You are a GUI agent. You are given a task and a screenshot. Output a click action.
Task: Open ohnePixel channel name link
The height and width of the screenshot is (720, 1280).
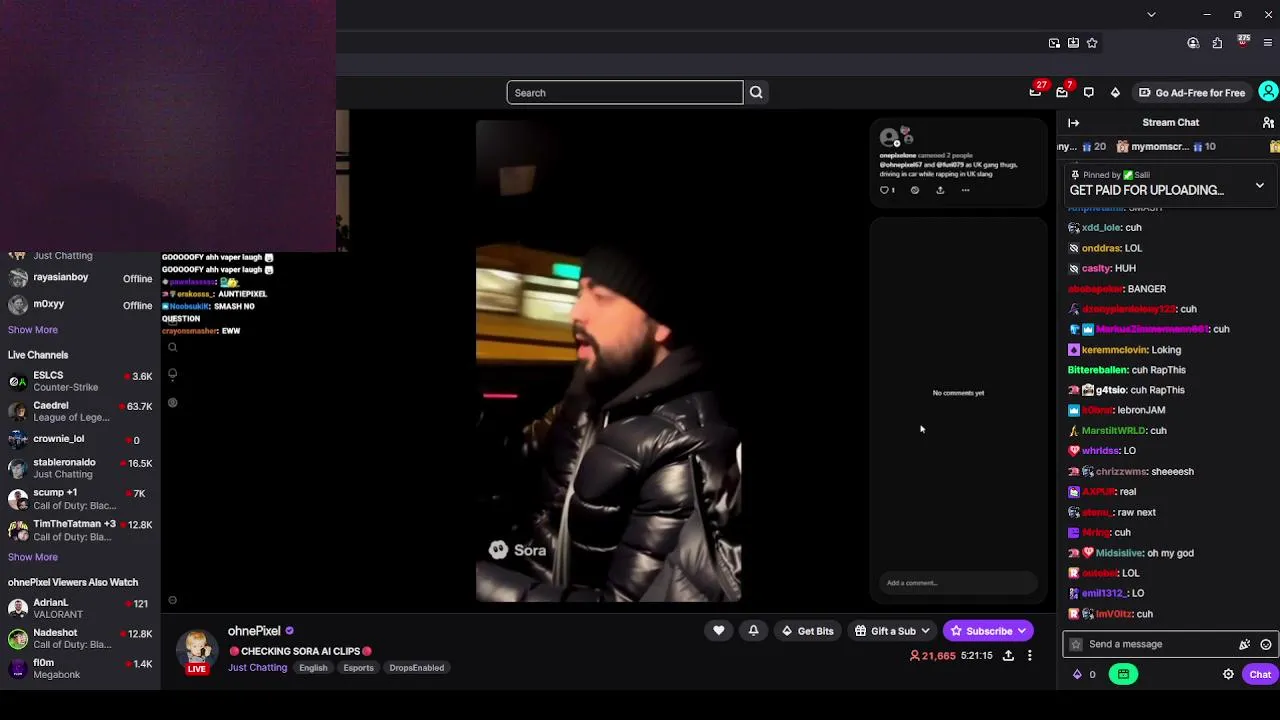254,631
